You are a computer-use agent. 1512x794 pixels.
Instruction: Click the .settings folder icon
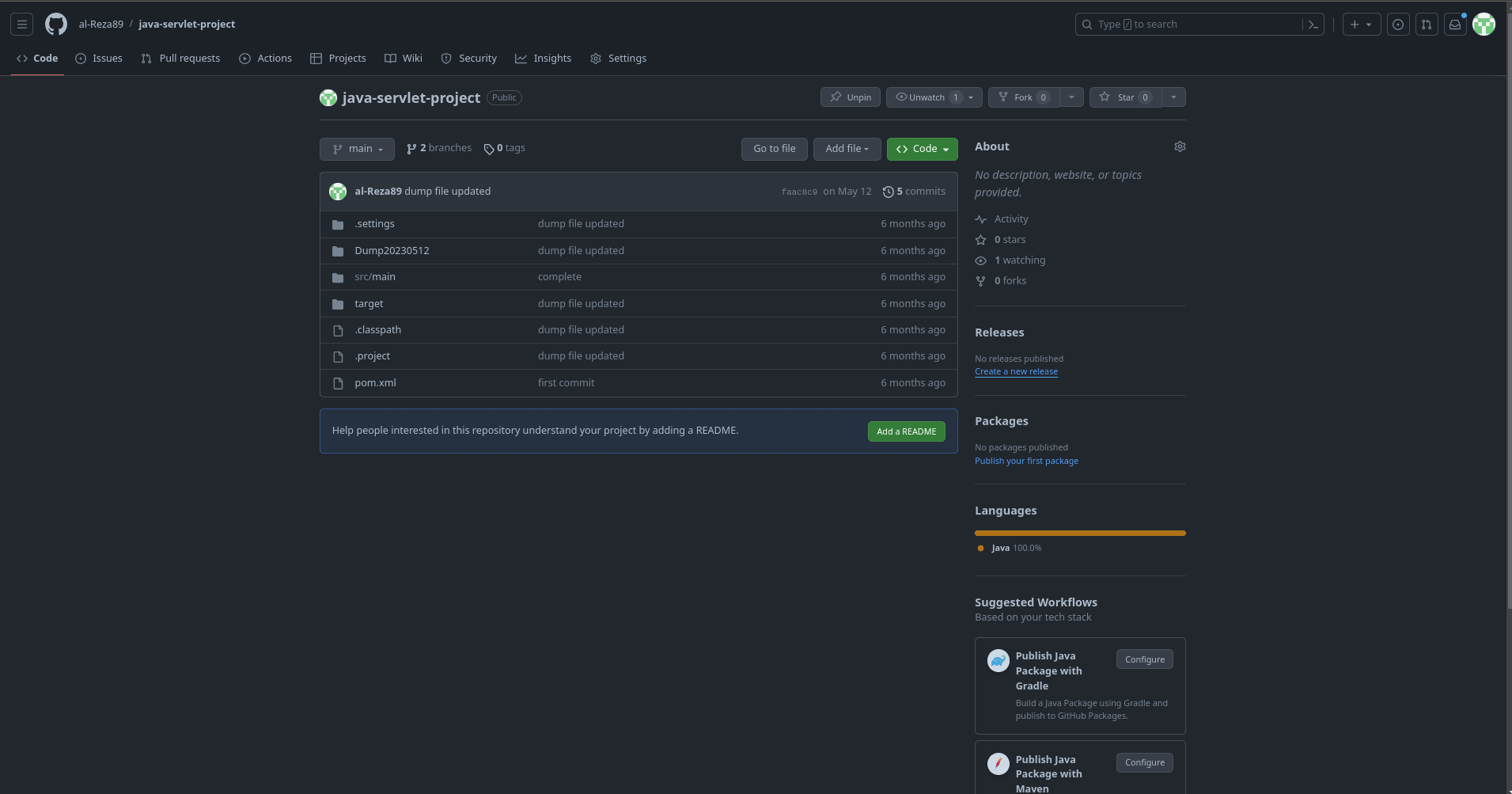(x=338, y=225)
